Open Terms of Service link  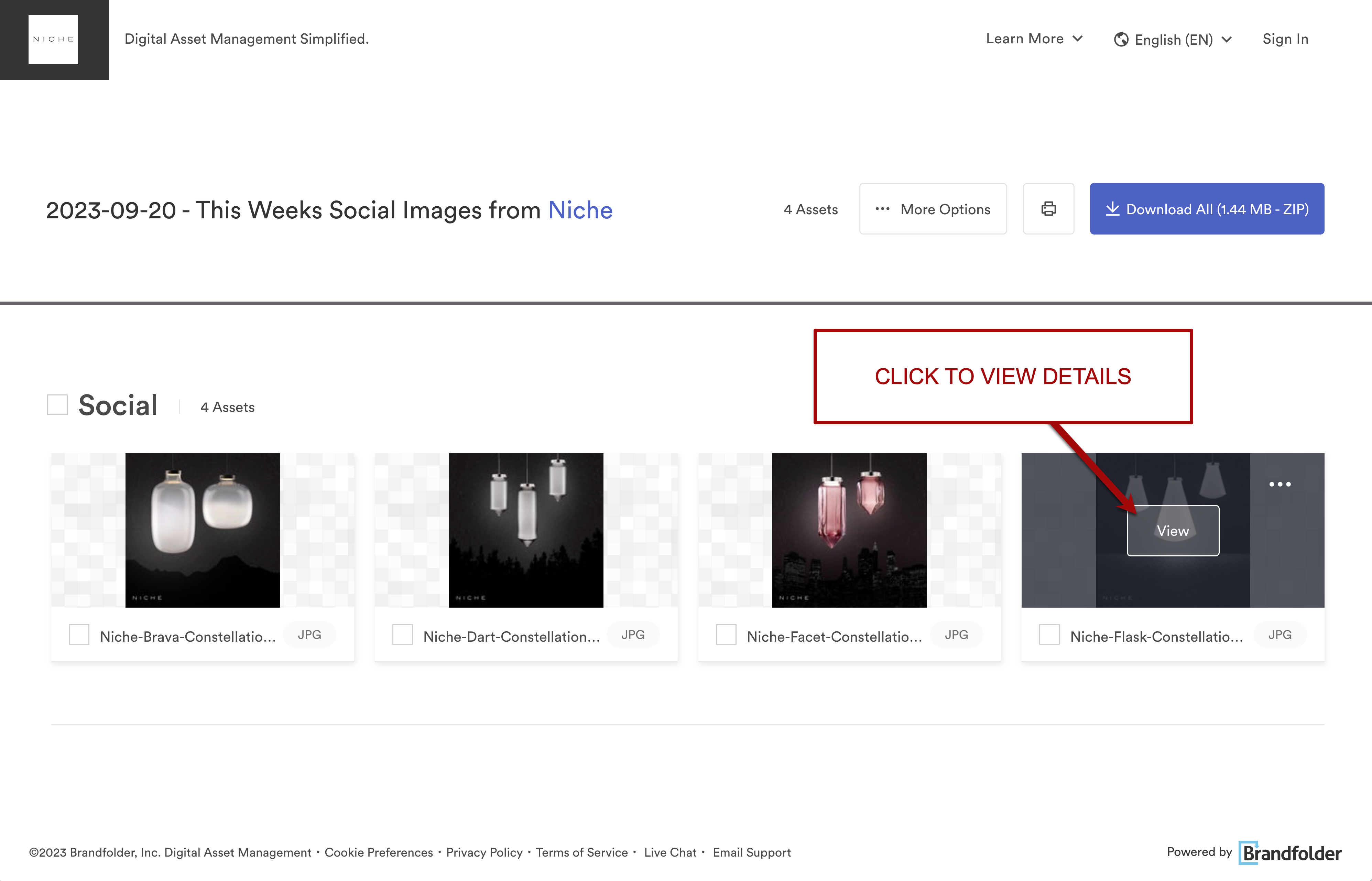581,853
